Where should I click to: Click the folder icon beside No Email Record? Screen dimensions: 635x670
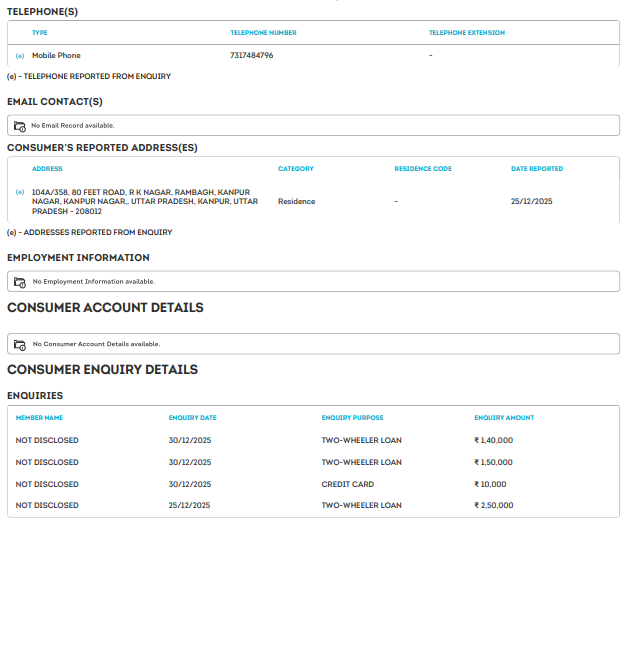pos(20,126)
